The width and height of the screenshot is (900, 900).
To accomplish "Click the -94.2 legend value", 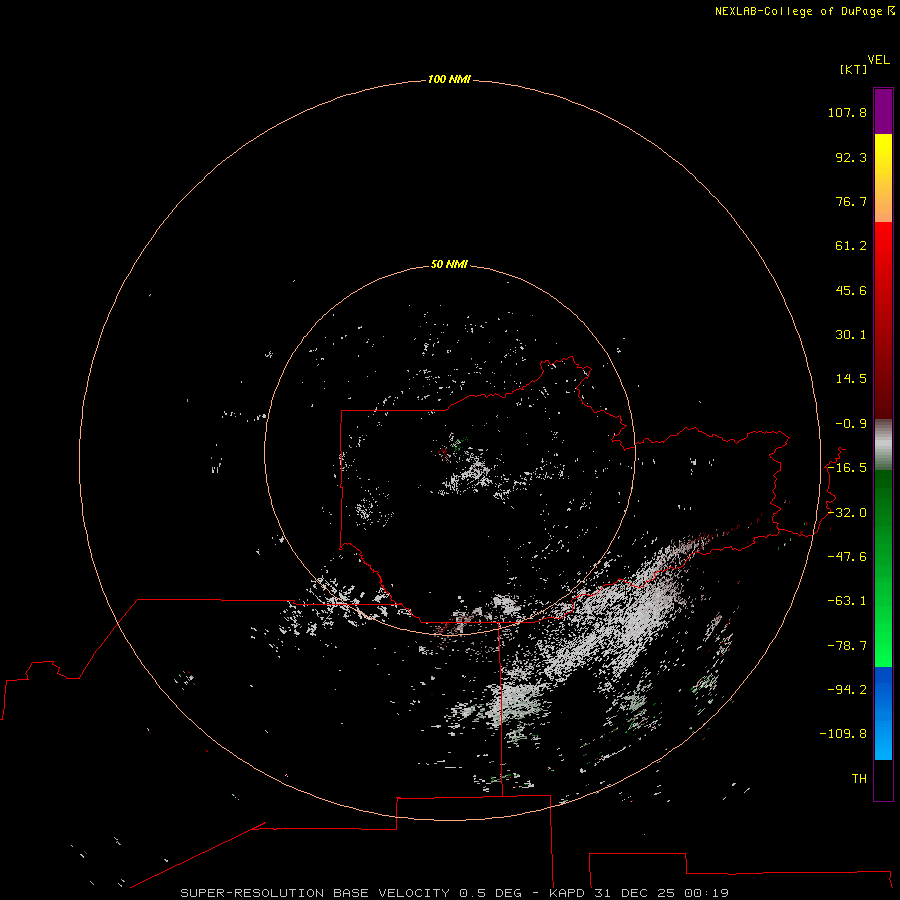I will pyautogui.click(x=847, y=689).
